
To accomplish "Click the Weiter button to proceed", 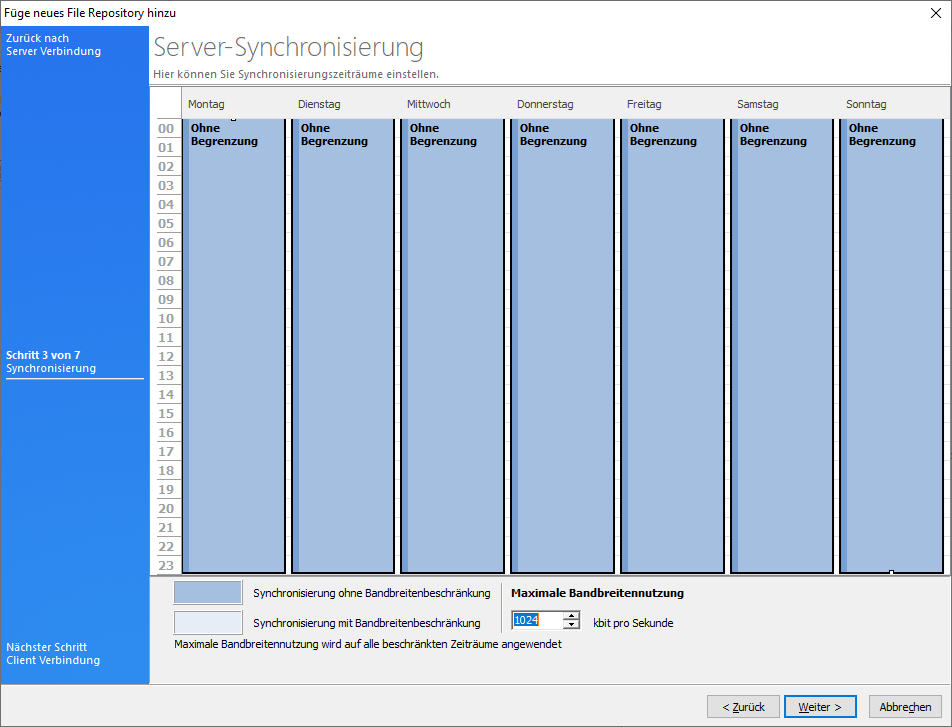I will [819, 707].
